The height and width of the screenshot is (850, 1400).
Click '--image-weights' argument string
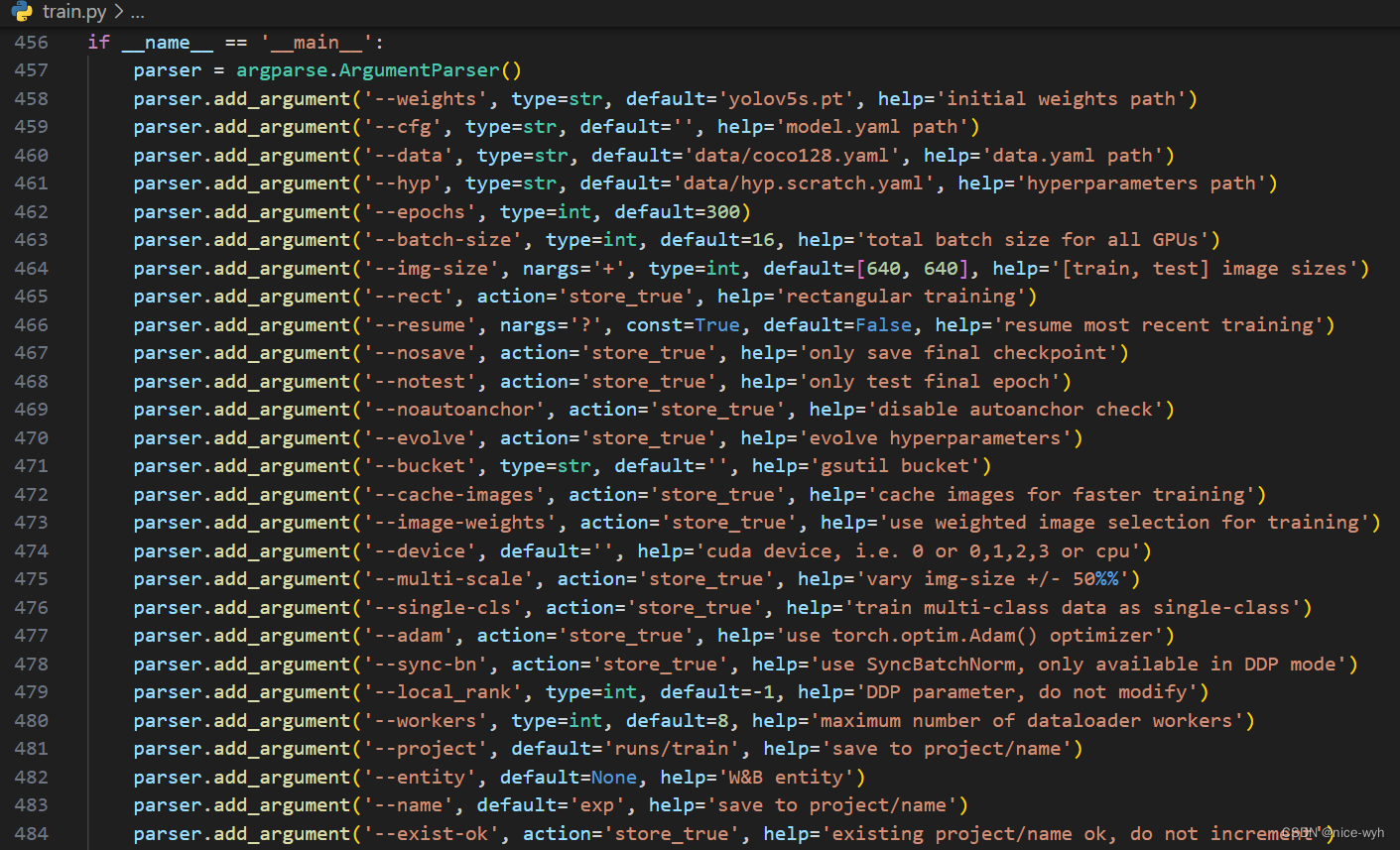(460, 523)
